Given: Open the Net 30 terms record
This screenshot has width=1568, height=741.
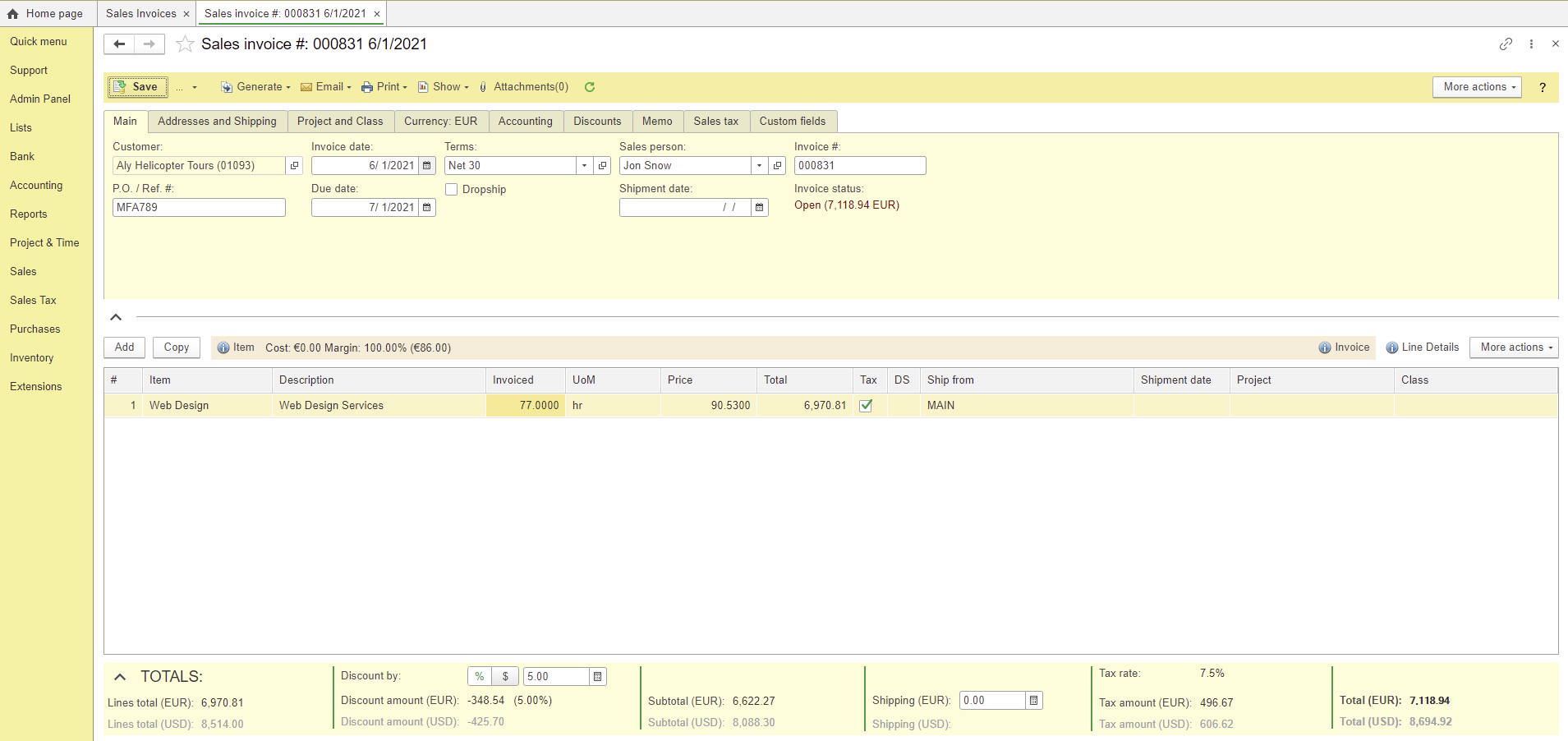Looking at the screenshot, I should point(602,166).
